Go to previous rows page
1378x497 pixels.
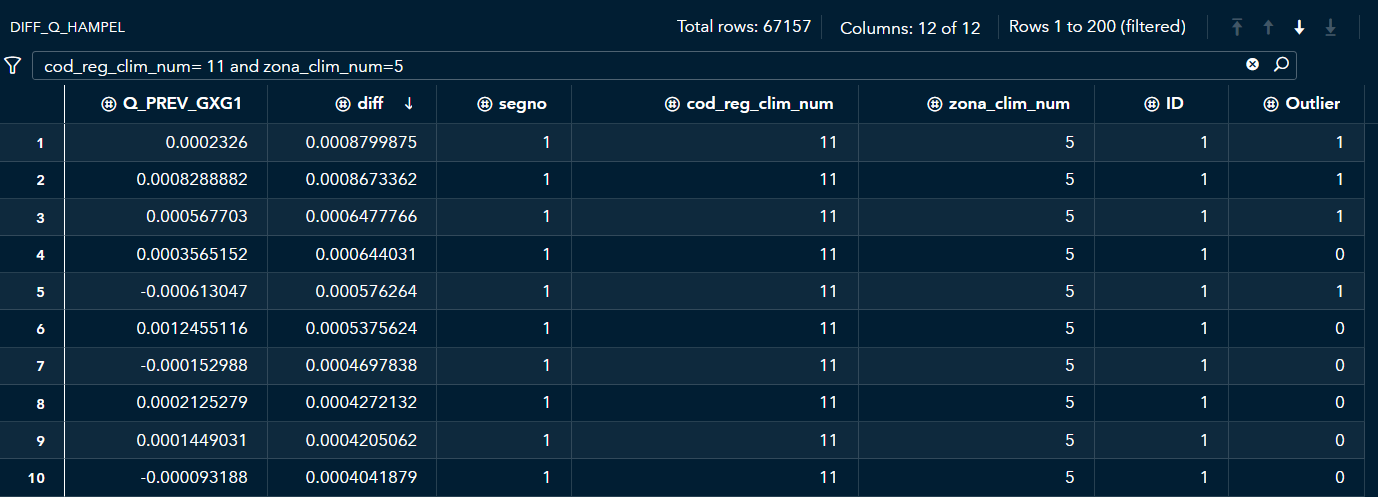(1268, 27)
